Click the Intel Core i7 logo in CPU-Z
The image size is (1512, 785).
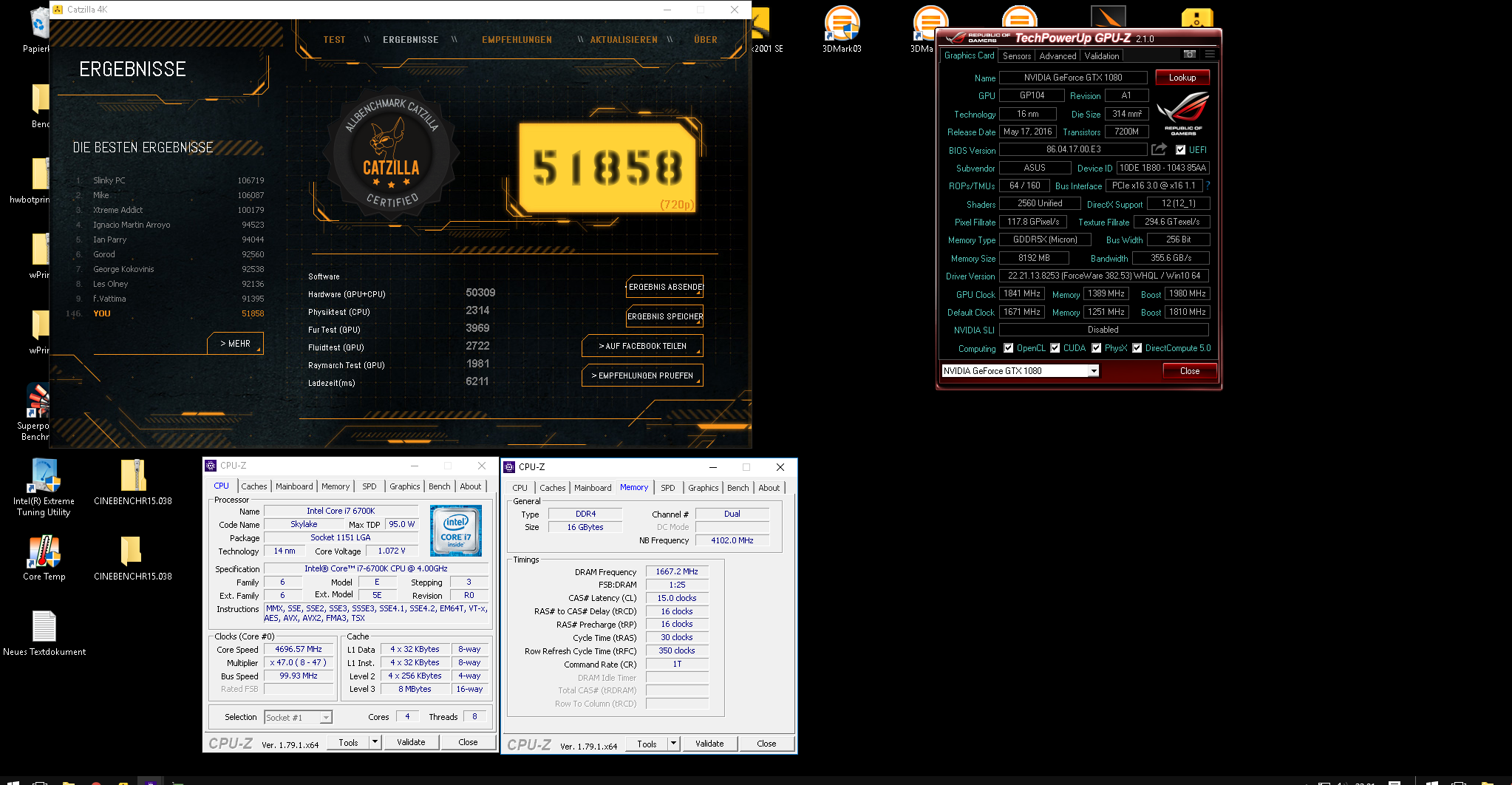pos(456,530)
